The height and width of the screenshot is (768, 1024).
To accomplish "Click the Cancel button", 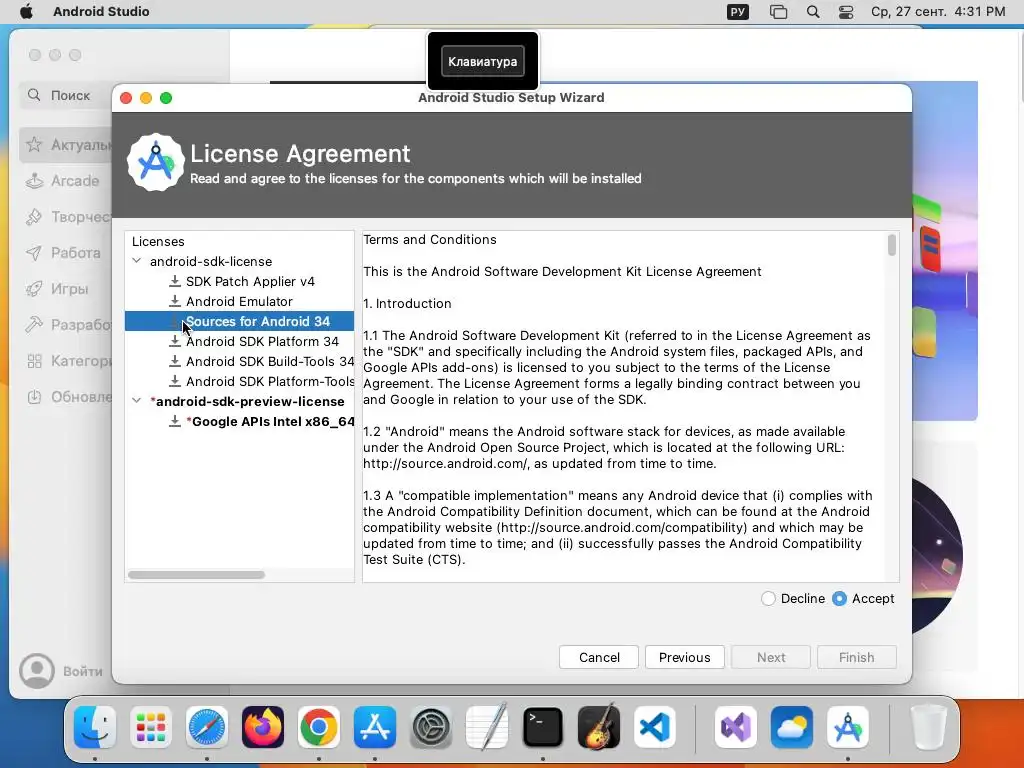I will click(x=599, y=657).
